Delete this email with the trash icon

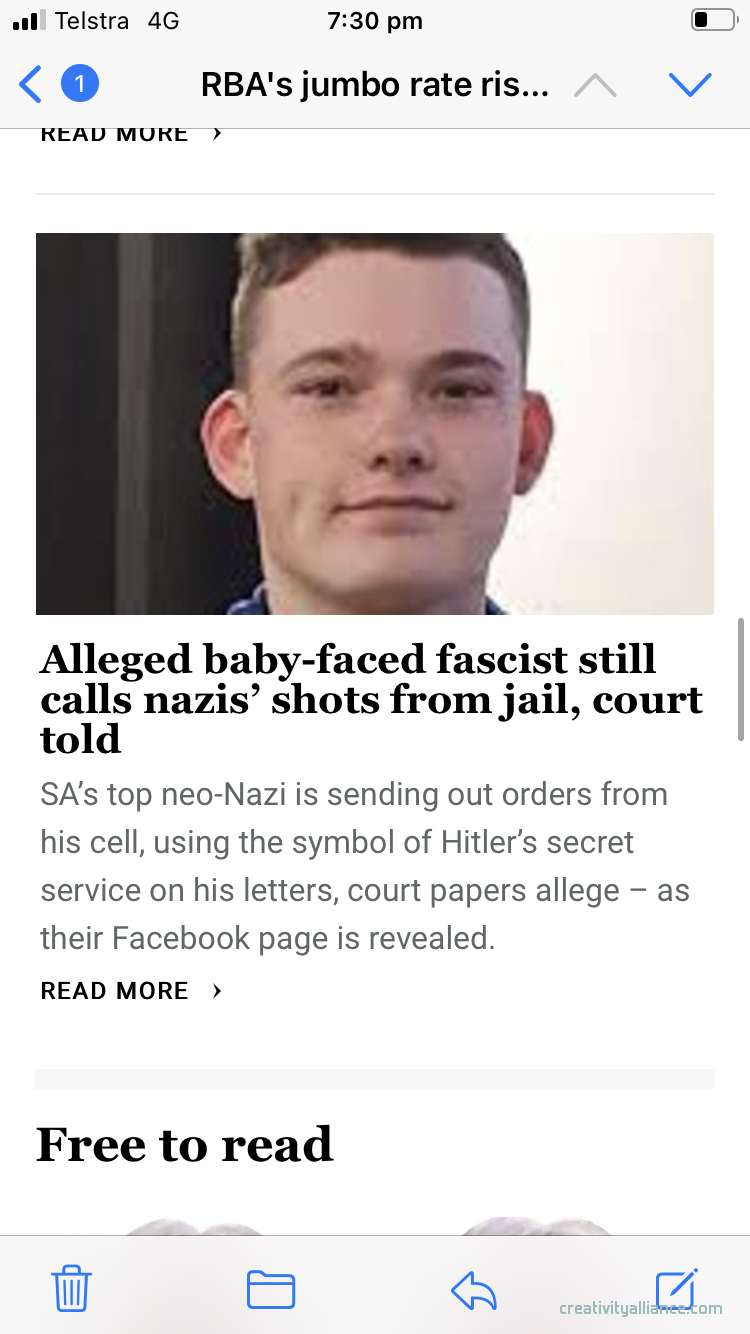coord(72,1288)
